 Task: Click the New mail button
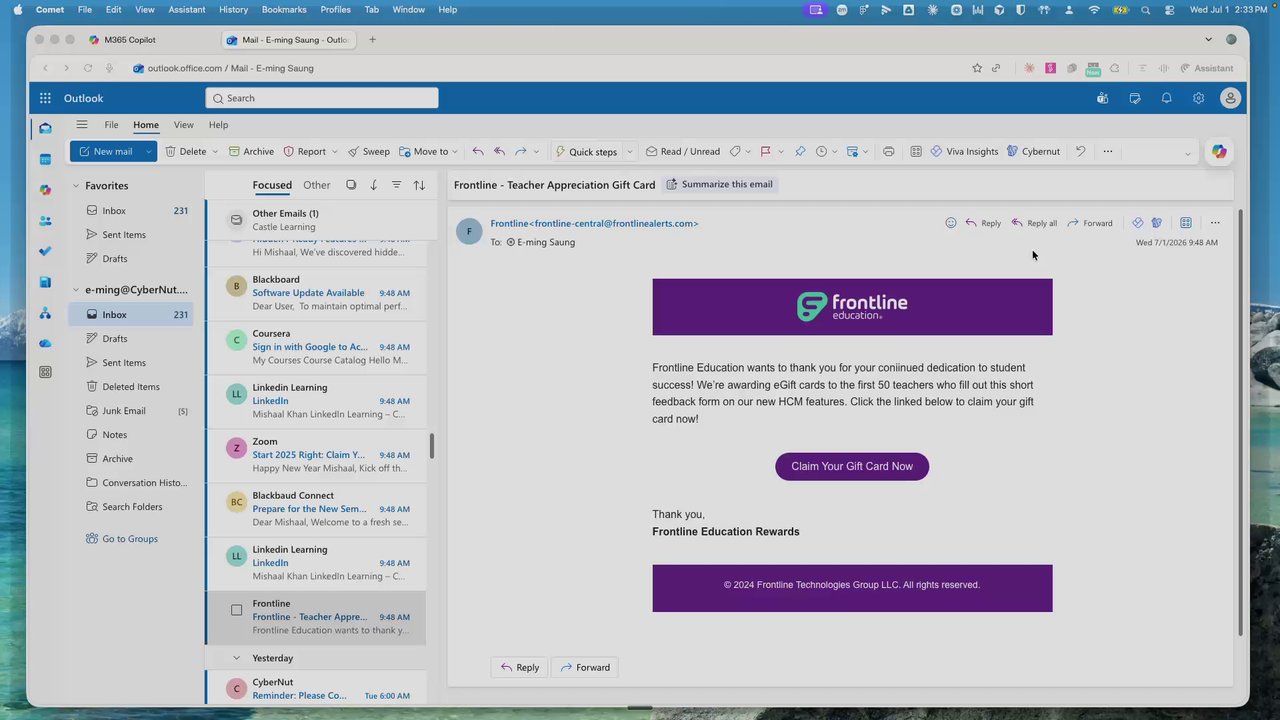[x=105, y=151]
